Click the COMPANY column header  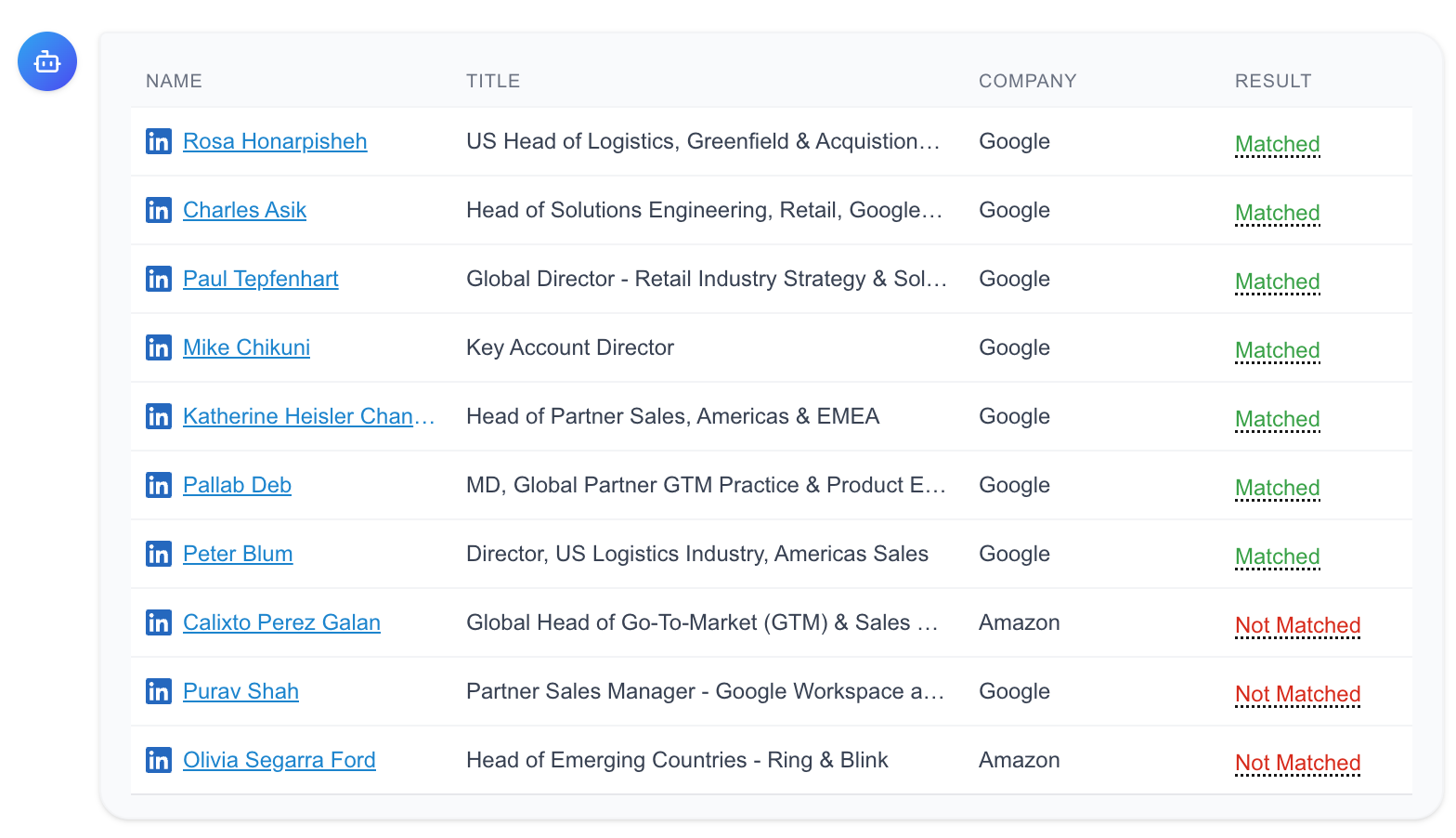click(x=1028, y=81)
